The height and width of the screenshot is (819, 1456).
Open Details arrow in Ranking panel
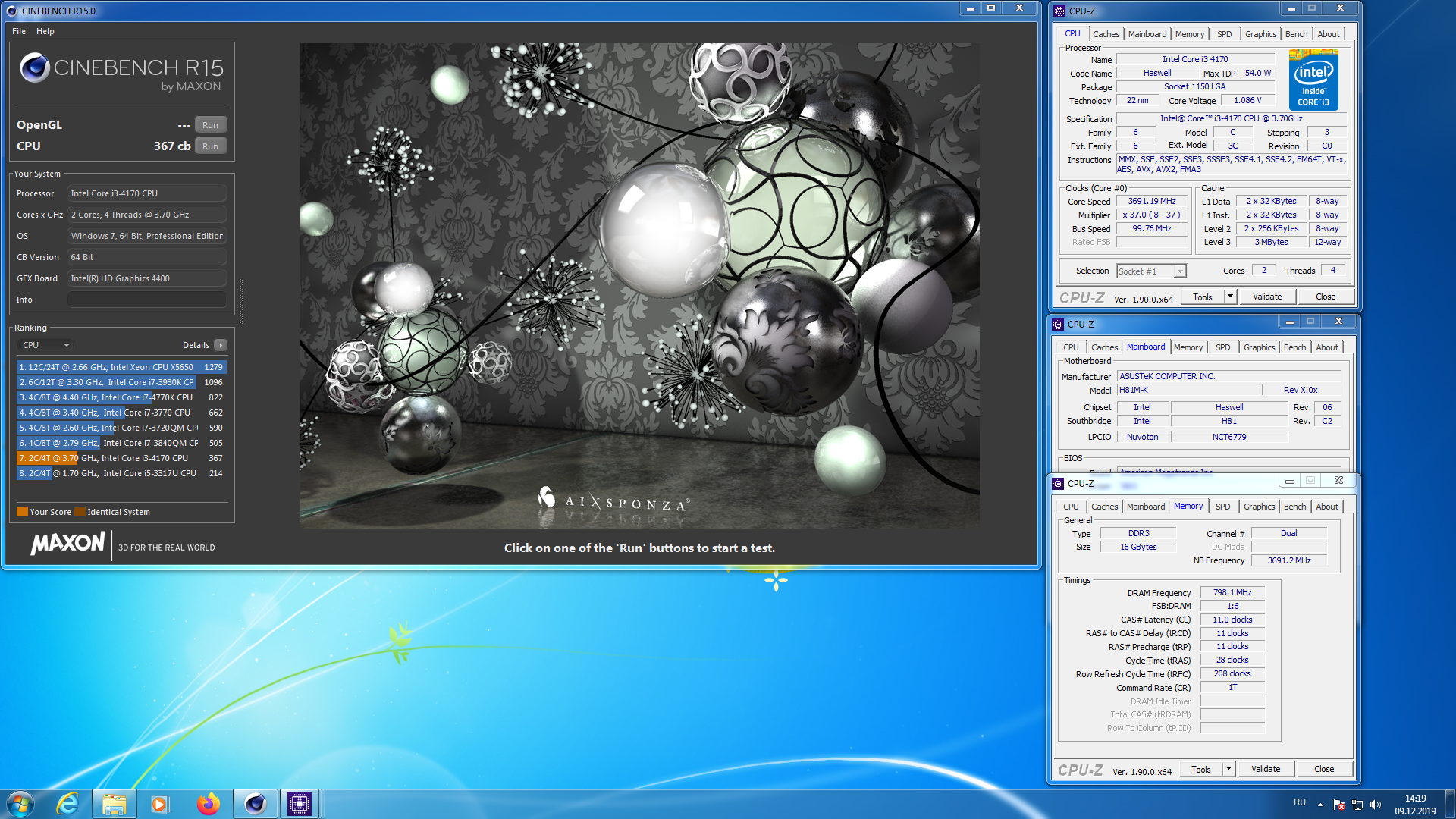point(221,345)
